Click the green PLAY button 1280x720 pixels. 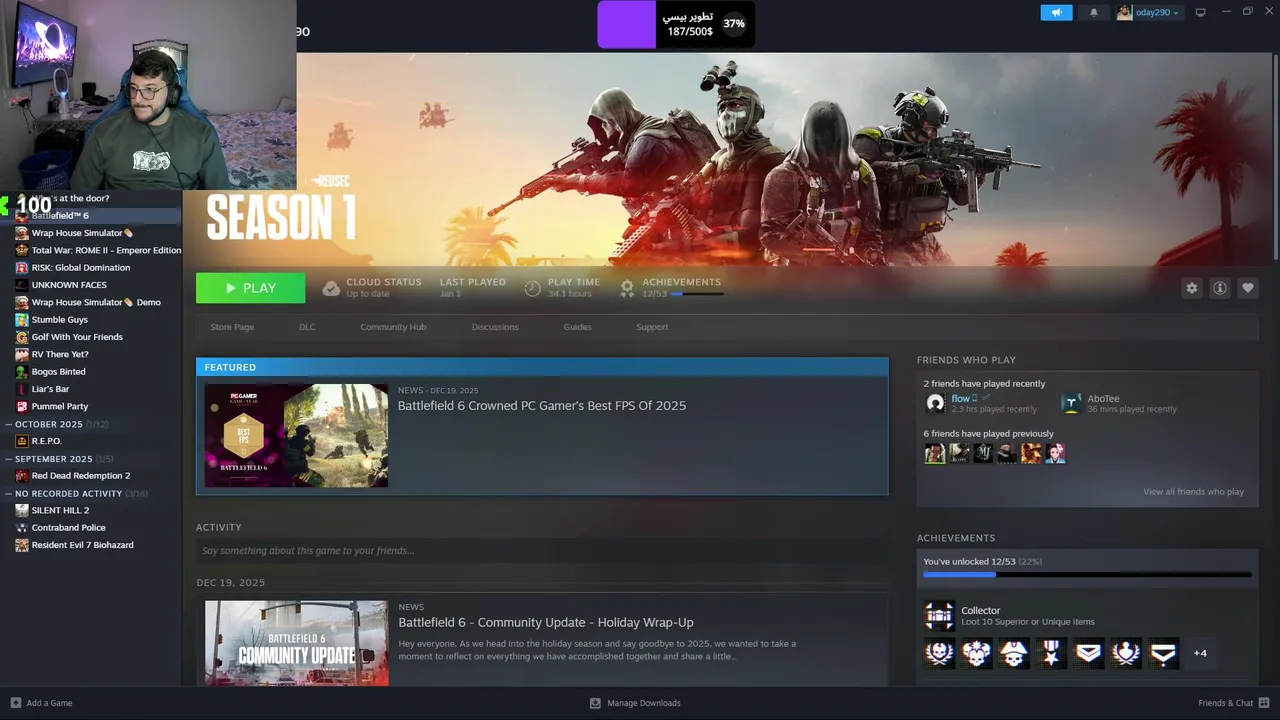pos(250,288)
